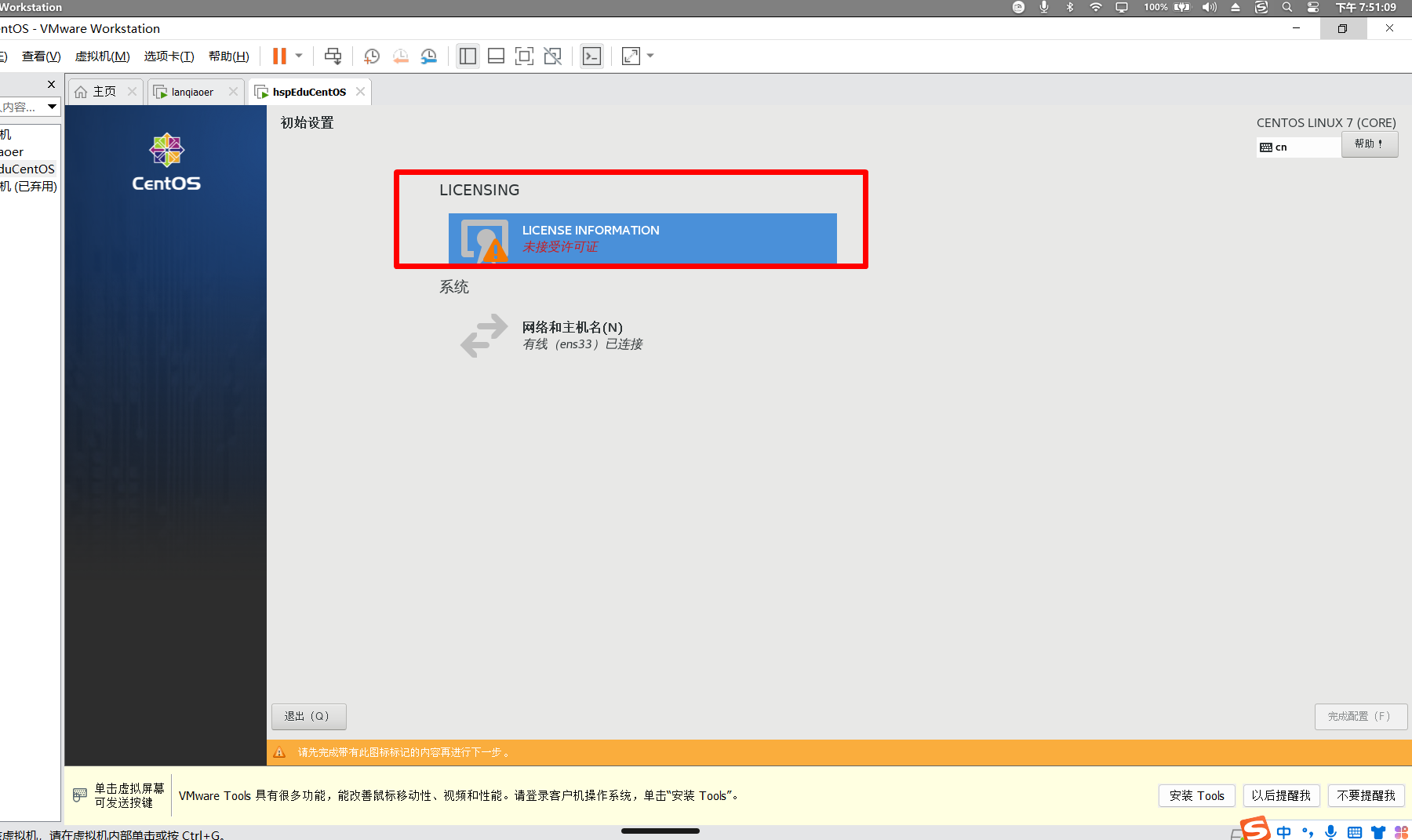Close the 主页 tab
The width and height of the screenshot is (1412, 840).
point(132,92)
